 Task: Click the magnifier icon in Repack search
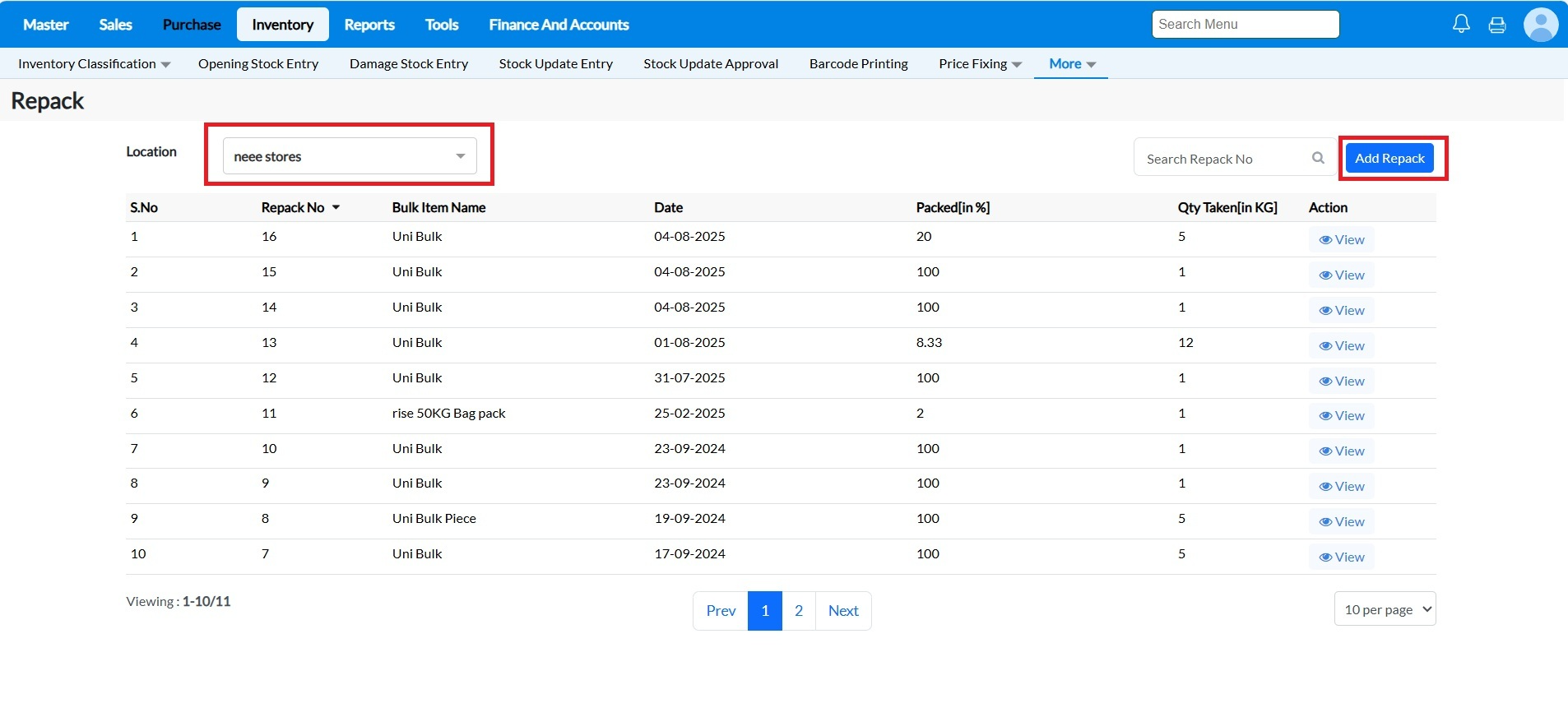[1318, 158]
